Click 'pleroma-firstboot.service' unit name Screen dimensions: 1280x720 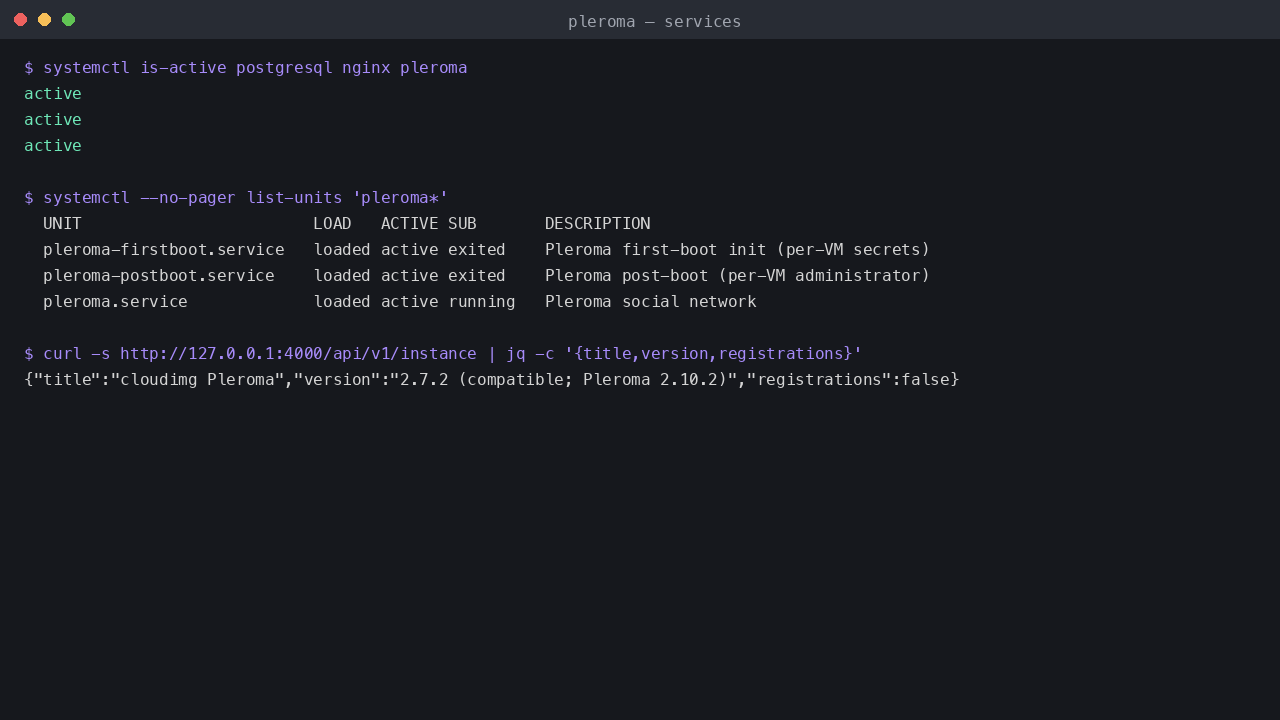[x=164, y=250]
